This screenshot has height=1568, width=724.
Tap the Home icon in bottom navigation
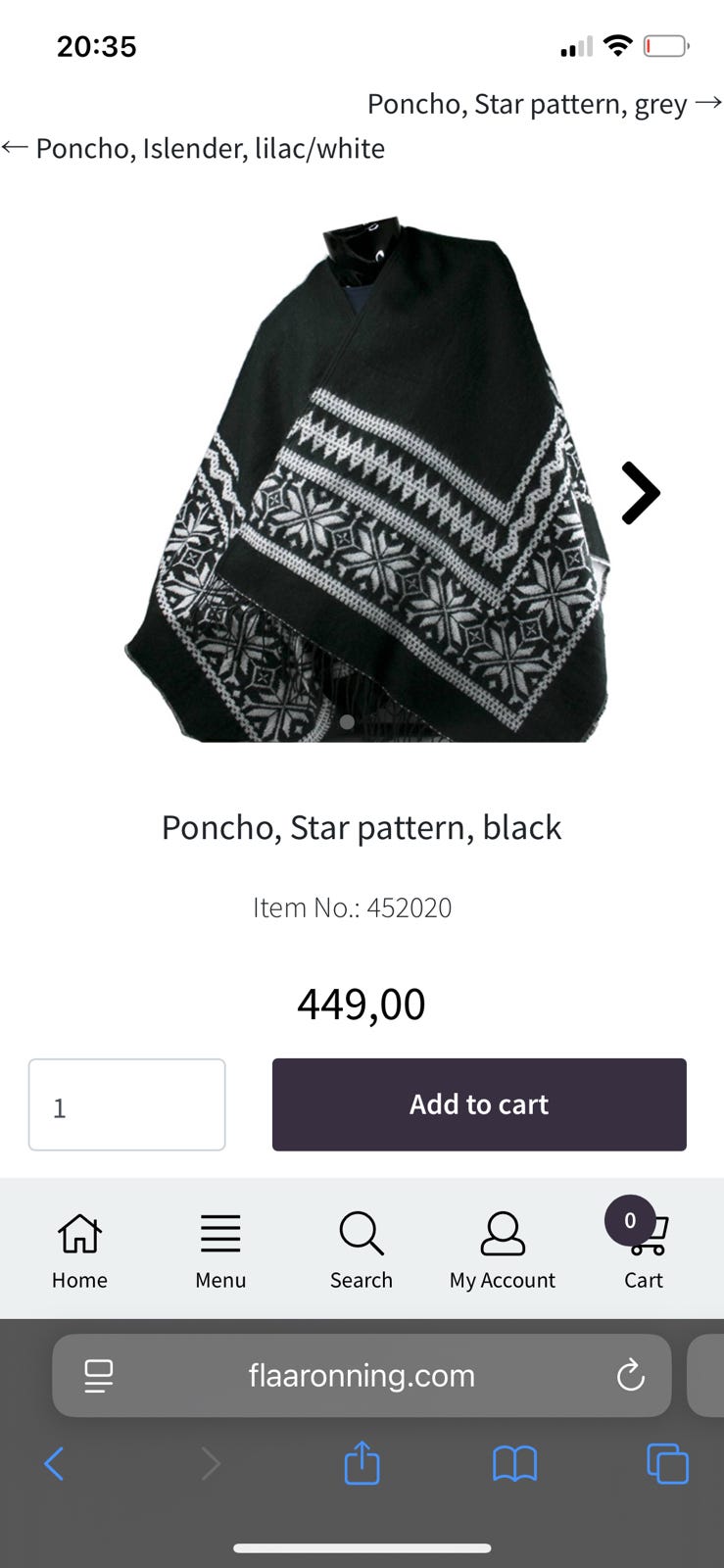pyautogui.click(x=79, y=1234)
